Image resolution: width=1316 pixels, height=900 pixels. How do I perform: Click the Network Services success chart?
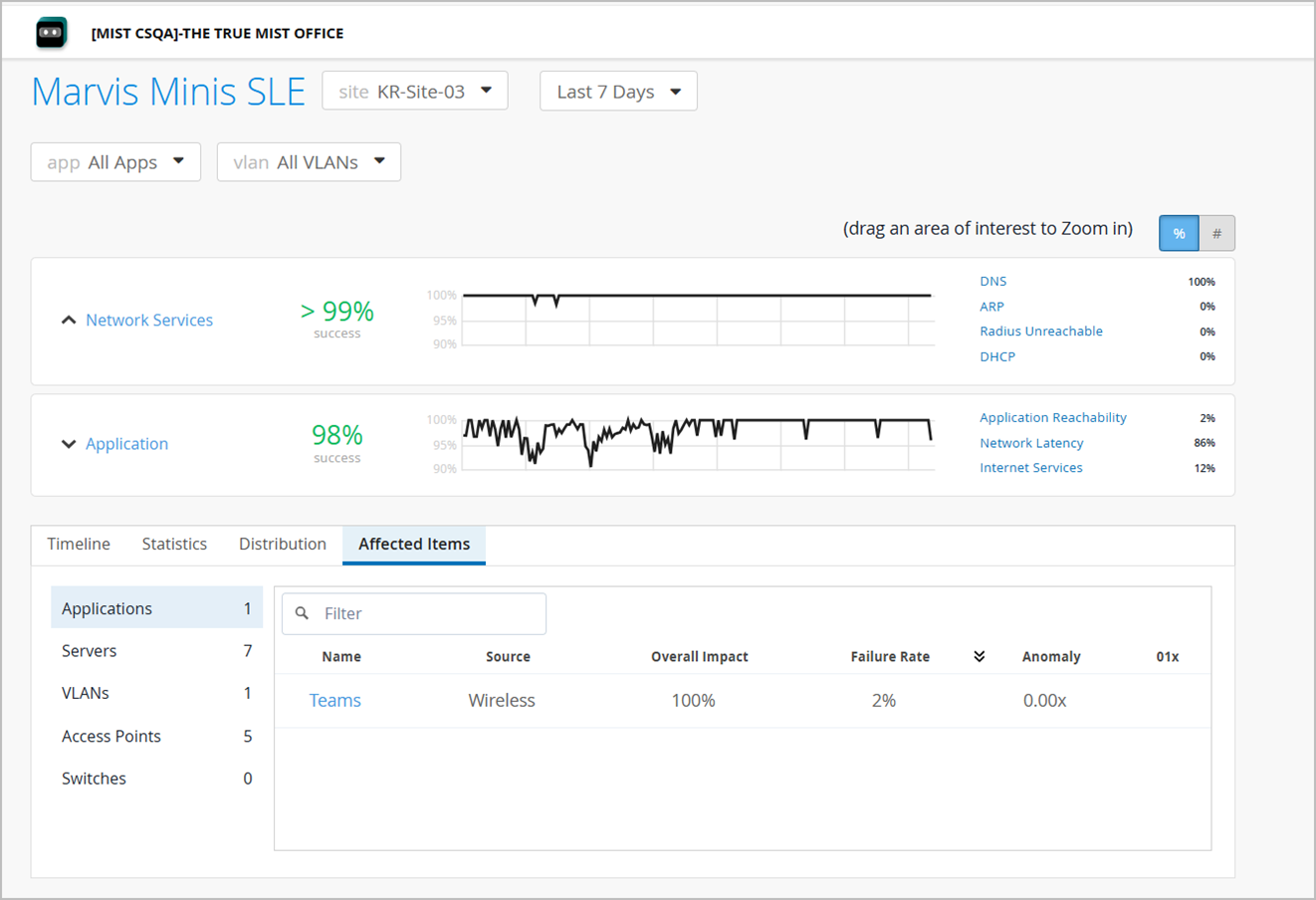[x=698, y=320]
